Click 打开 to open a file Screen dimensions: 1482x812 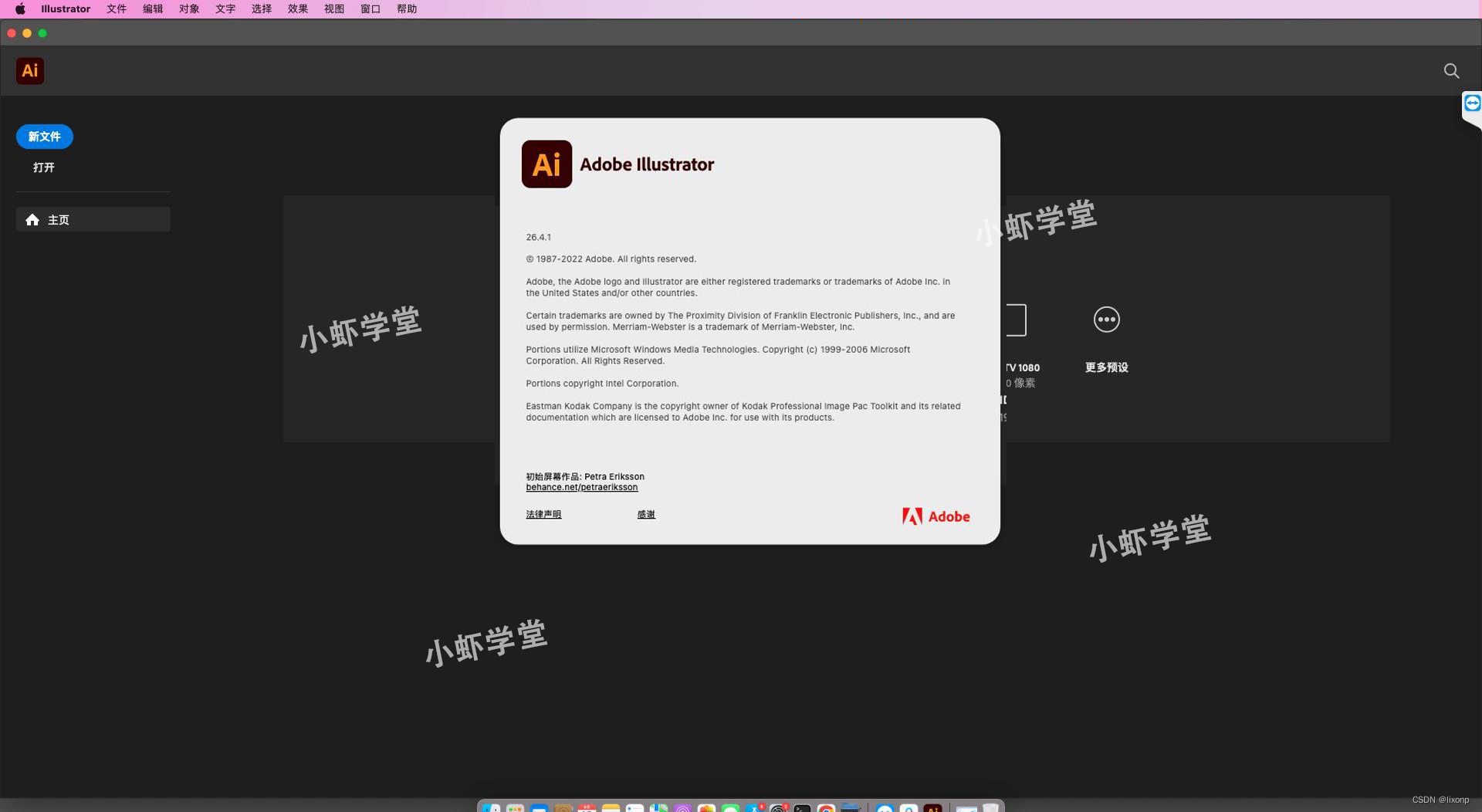(44, 167)
